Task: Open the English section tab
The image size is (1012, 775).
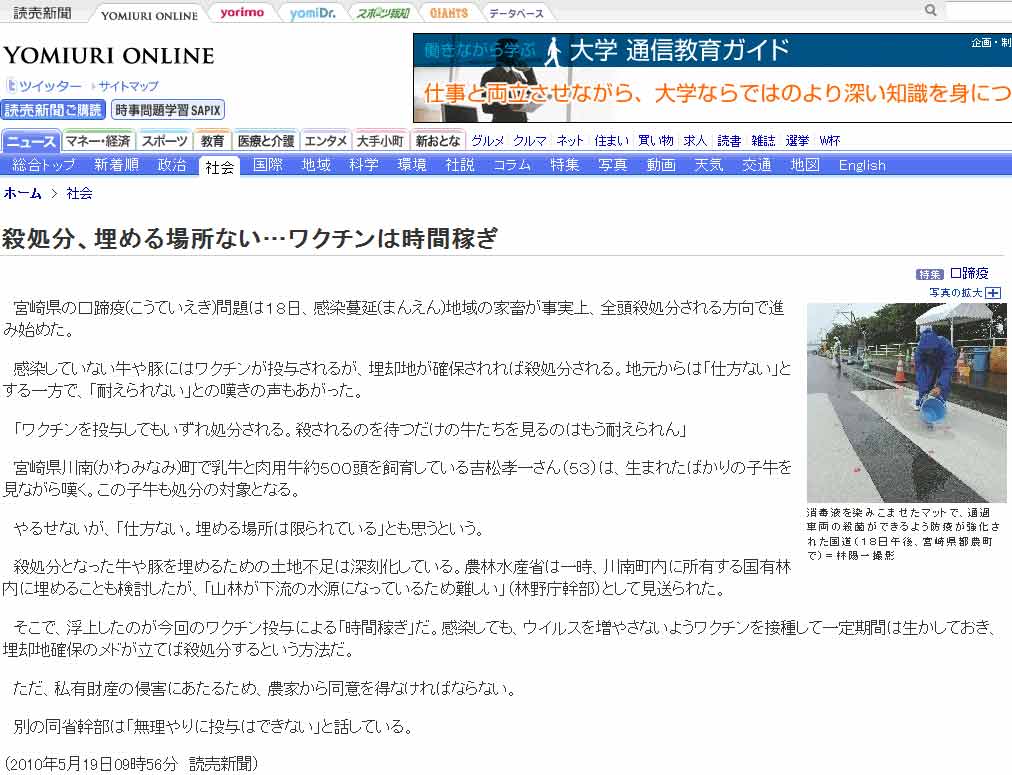Action: click(861, 165)
